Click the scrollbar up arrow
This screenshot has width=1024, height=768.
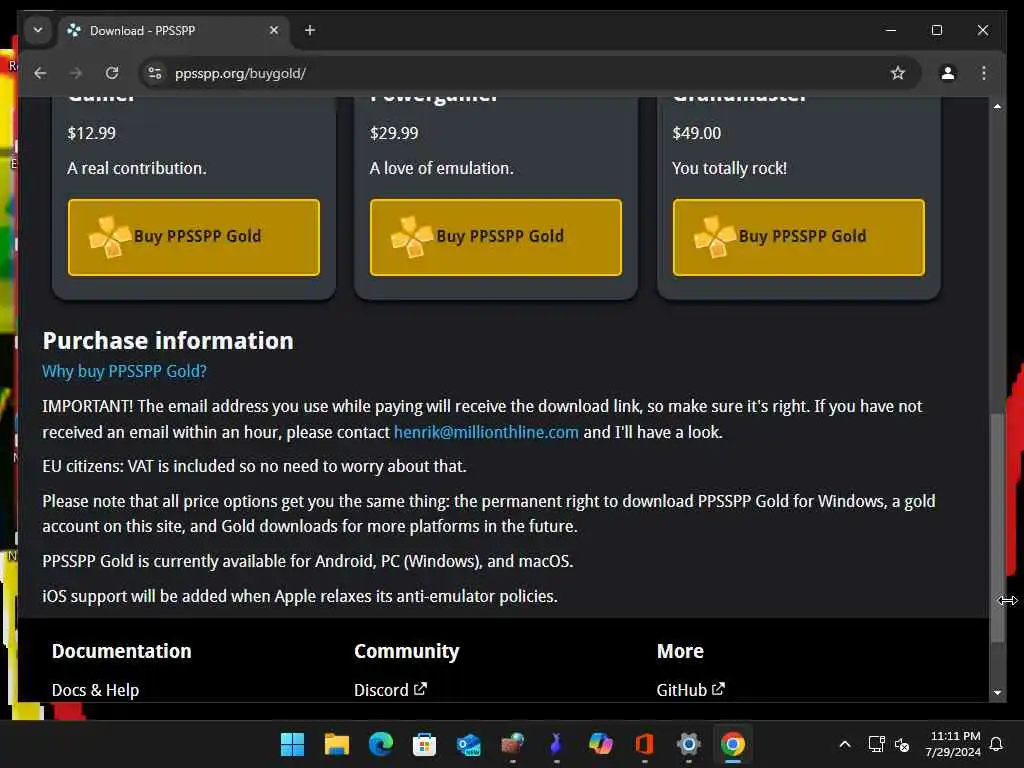point(997,106)
